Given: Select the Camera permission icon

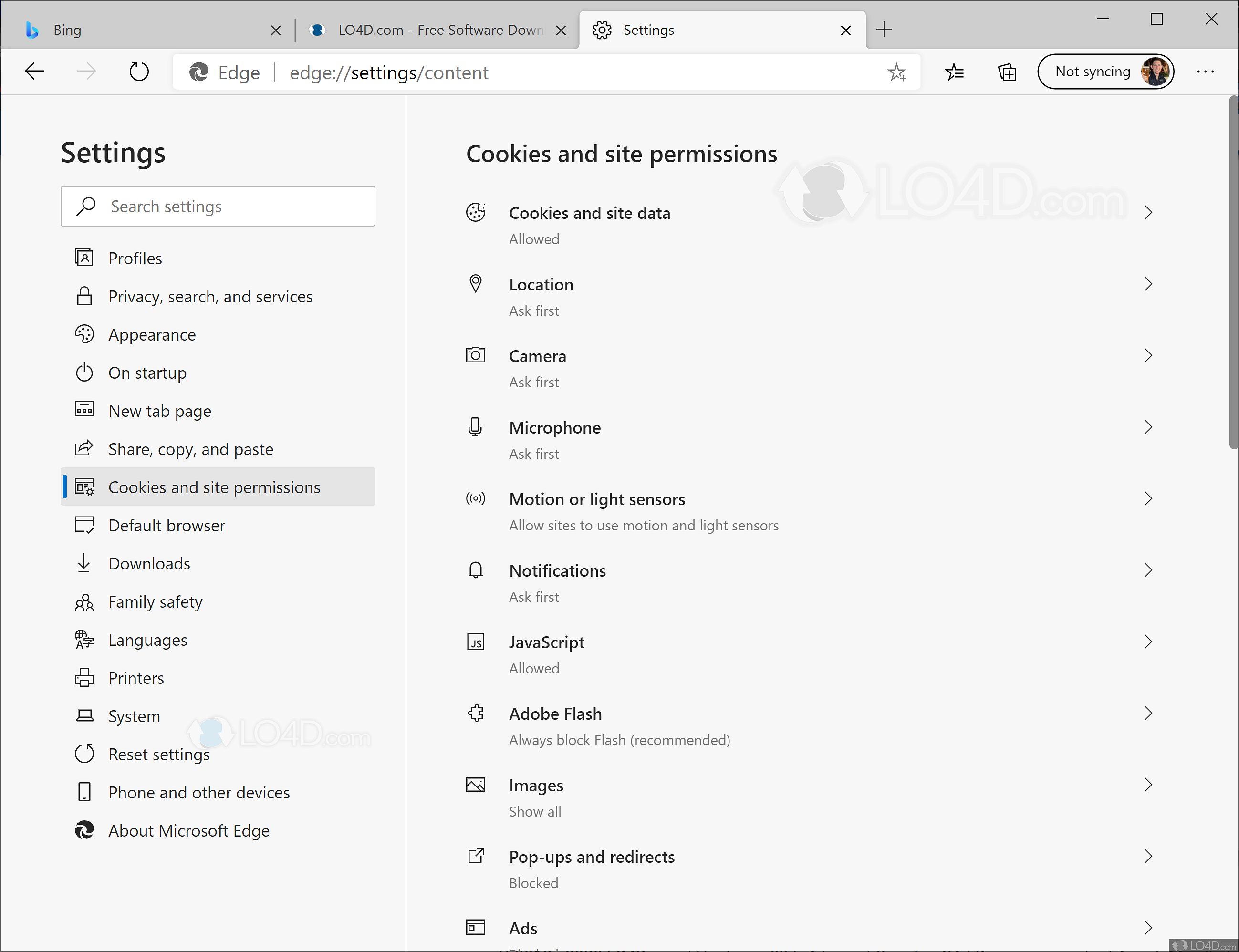Looking at the screenshot, I should [476, 355].
